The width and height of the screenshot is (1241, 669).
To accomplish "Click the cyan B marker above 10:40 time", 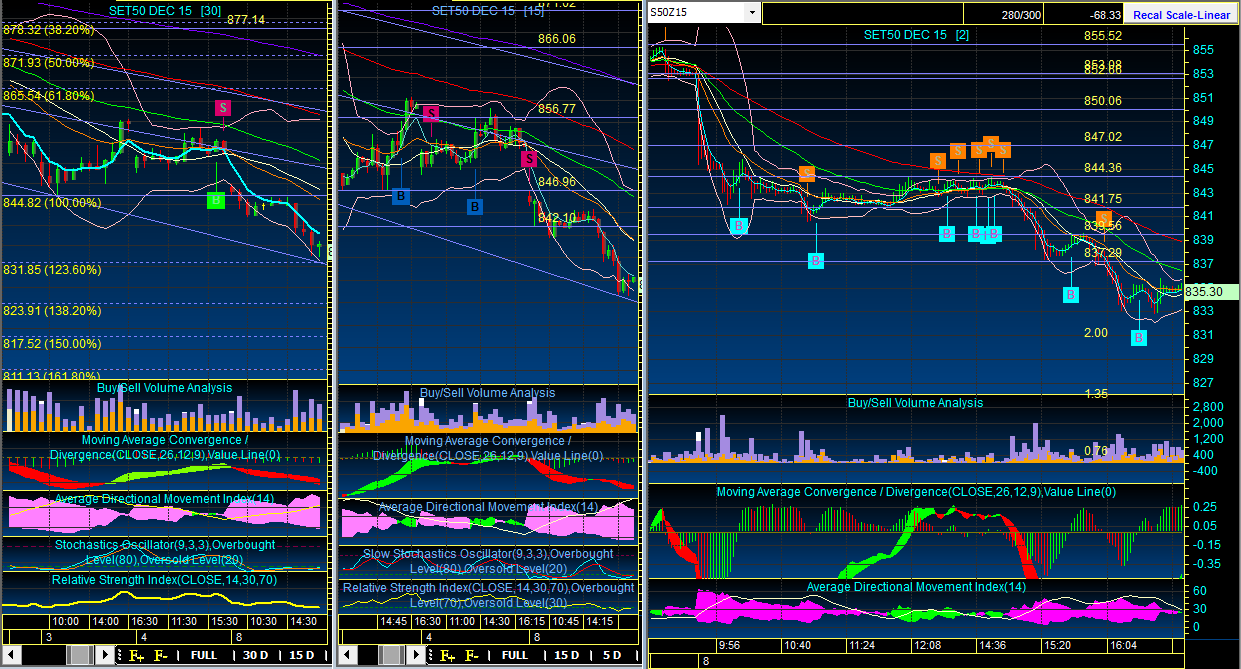I will click(816, 261).
